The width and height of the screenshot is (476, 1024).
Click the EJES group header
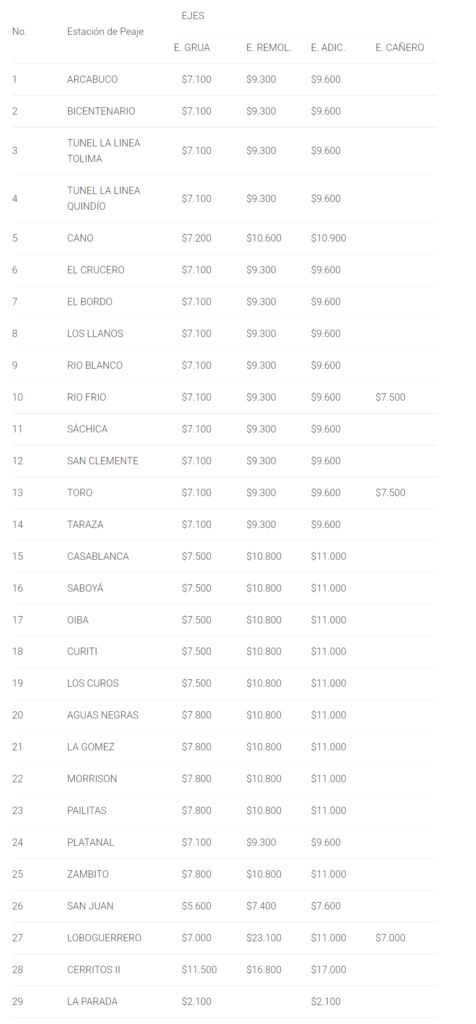(193, 16)
